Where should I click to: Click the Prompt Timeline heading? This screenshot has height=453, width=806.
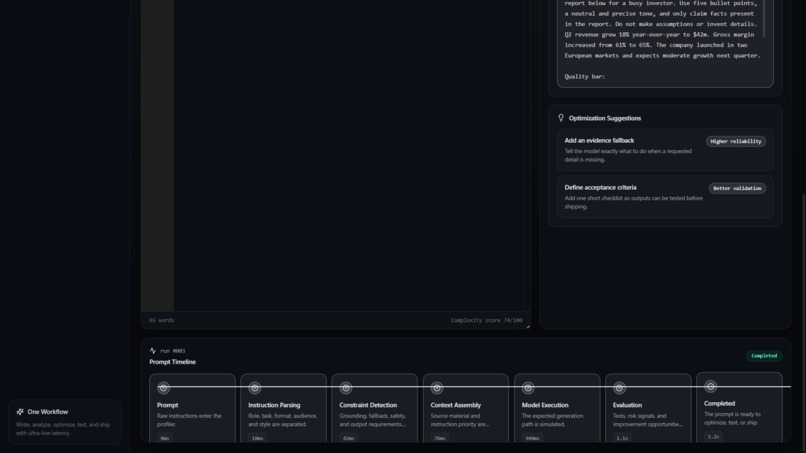173,362
